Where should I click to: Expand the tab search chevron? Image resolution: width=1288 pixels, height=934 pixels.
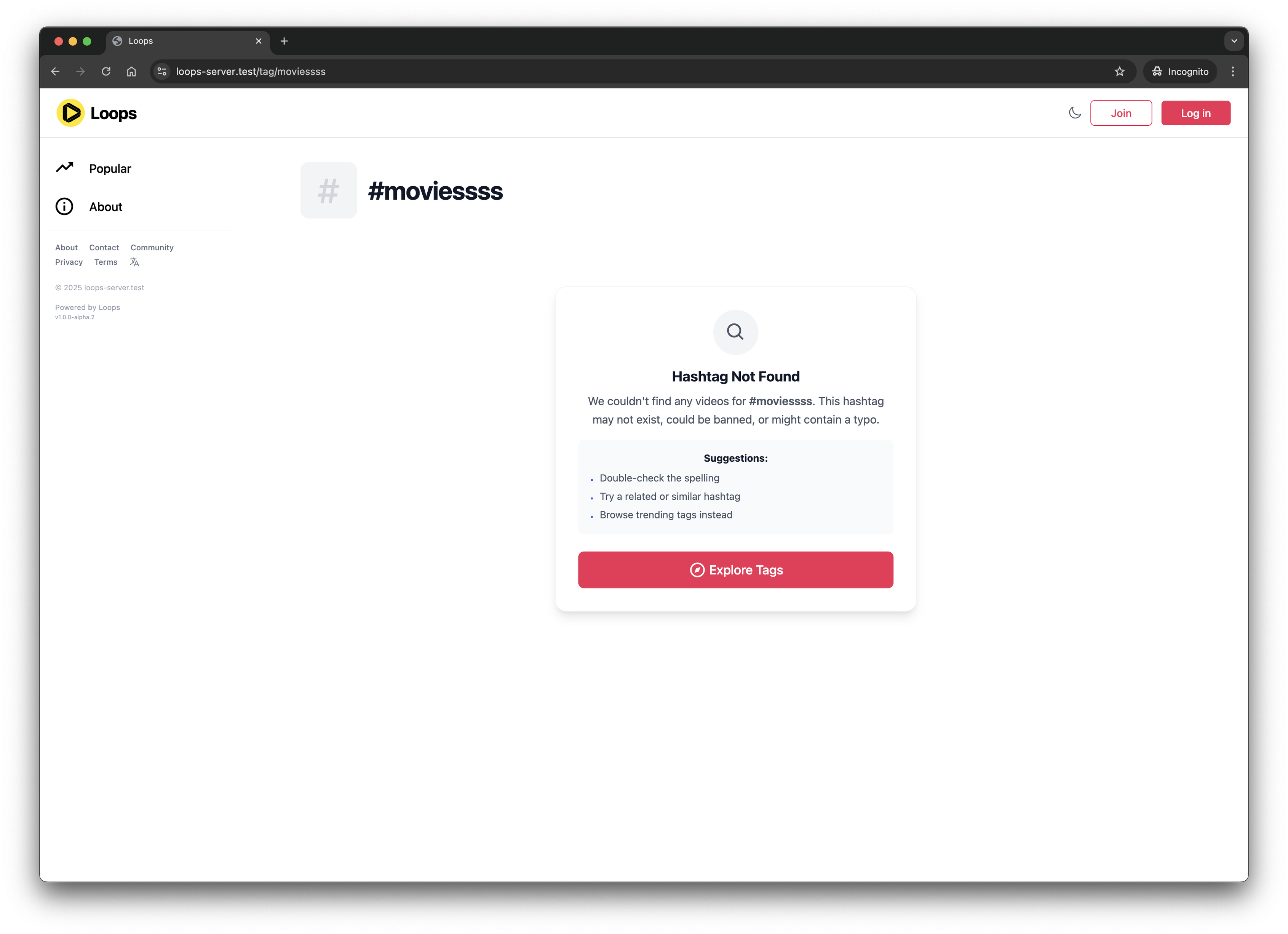coord(1234,41)
